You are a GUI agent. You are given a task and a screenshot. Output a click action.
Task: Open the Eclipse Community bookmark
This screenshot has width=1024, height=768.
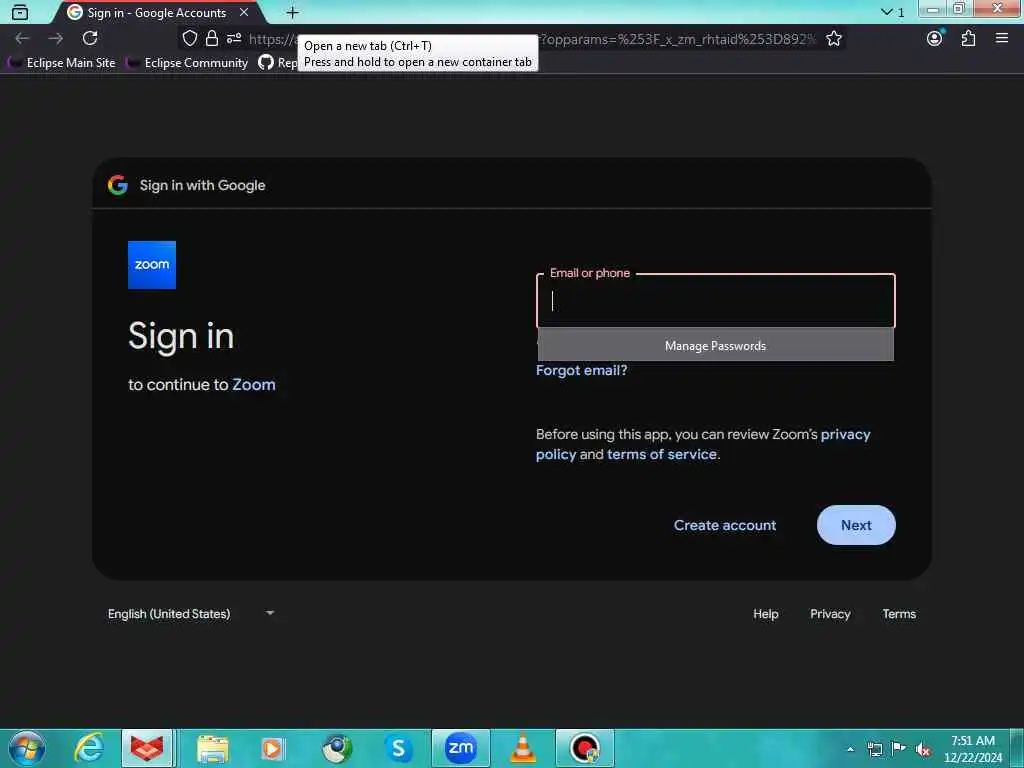[187, 63]
